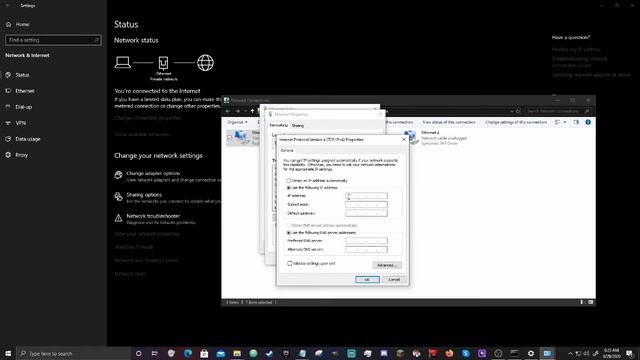Switch to large icons view in status bar

[x=591, y=302]
